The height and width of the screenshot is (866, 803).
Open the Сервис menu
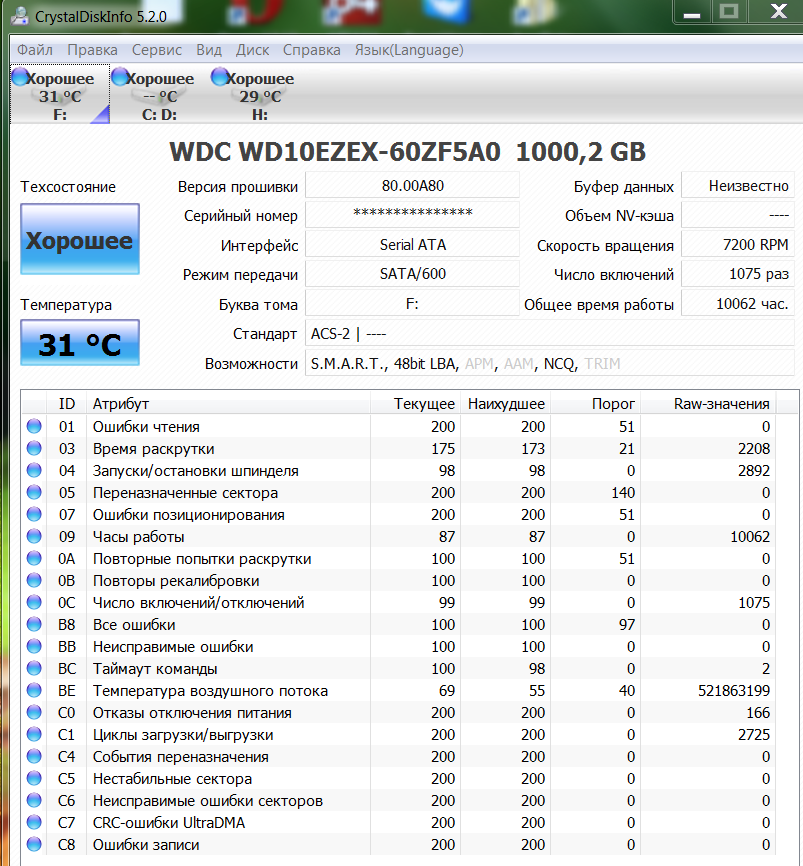(x=156, y=50)
